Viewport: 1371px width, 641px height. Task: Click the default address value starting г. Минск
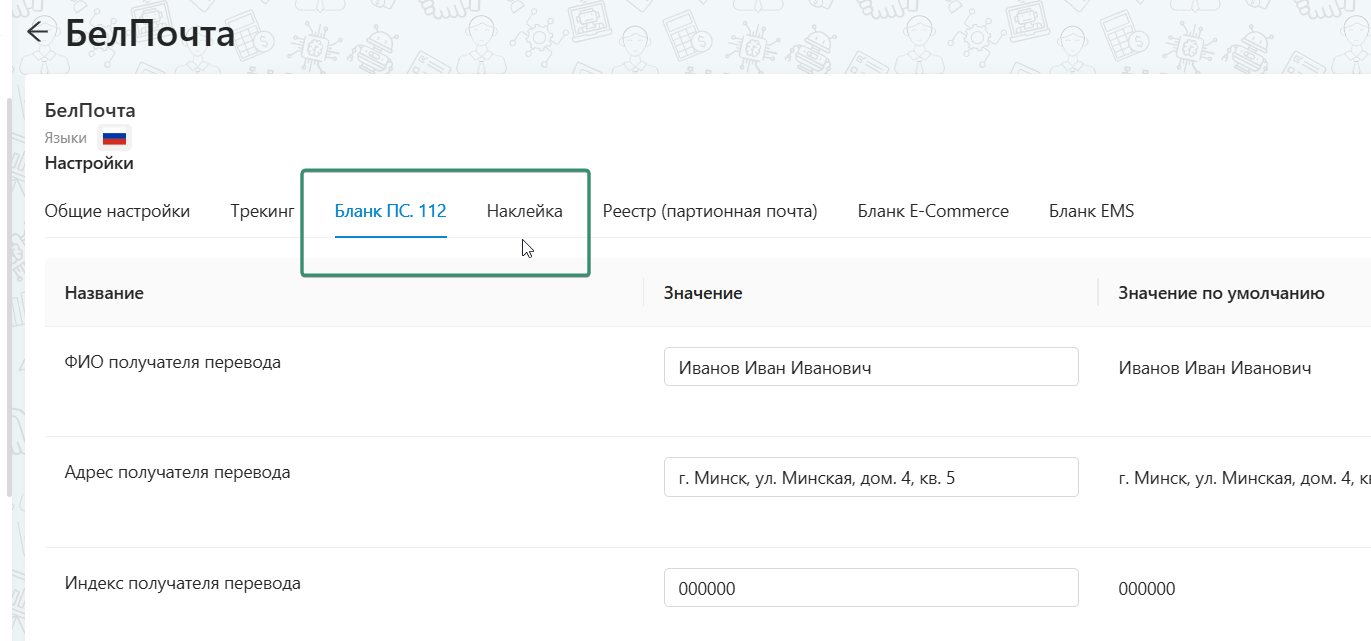1245,478
